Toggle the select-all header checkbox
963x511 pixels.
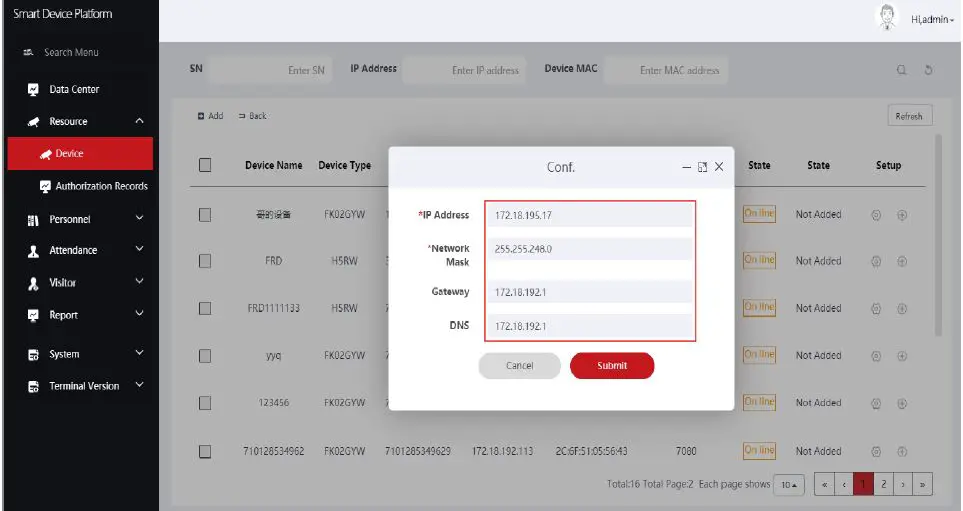tap(205, 165)
